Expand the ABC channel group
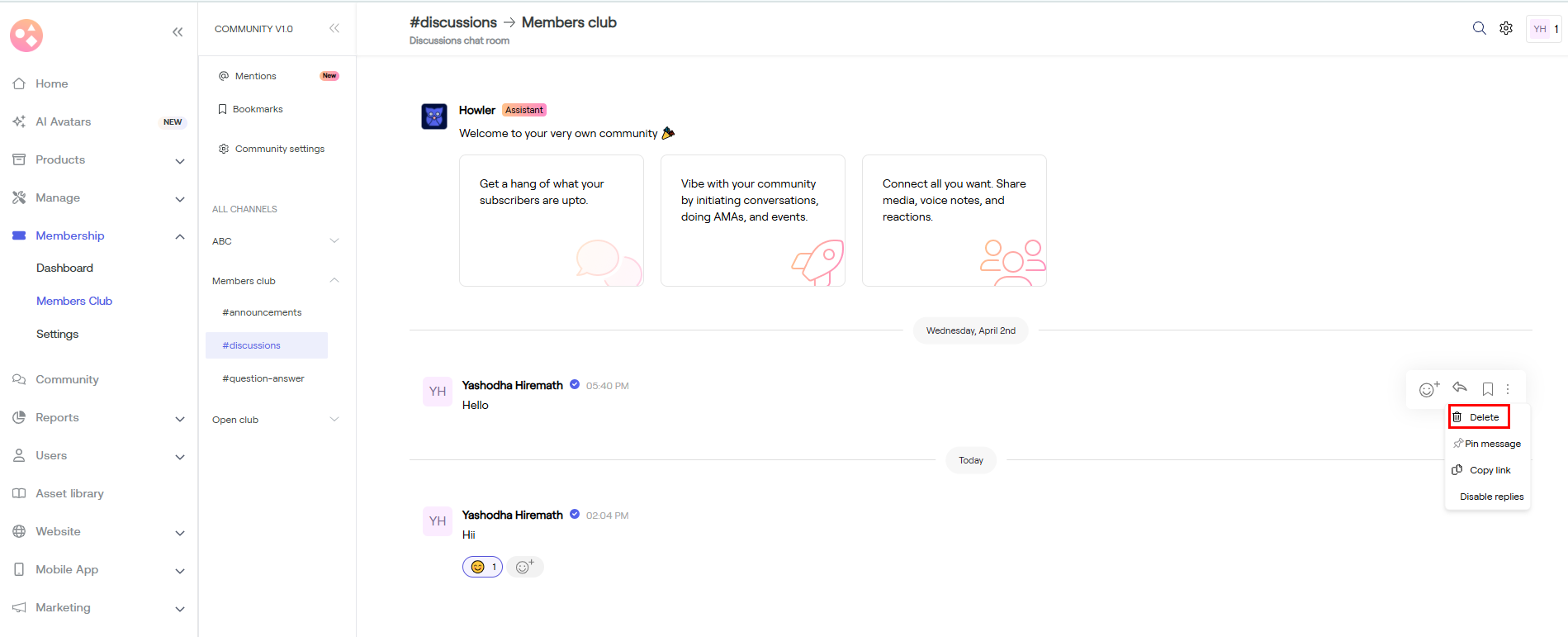The width and height of the screenshot is (1568, 637). point(334,241)
